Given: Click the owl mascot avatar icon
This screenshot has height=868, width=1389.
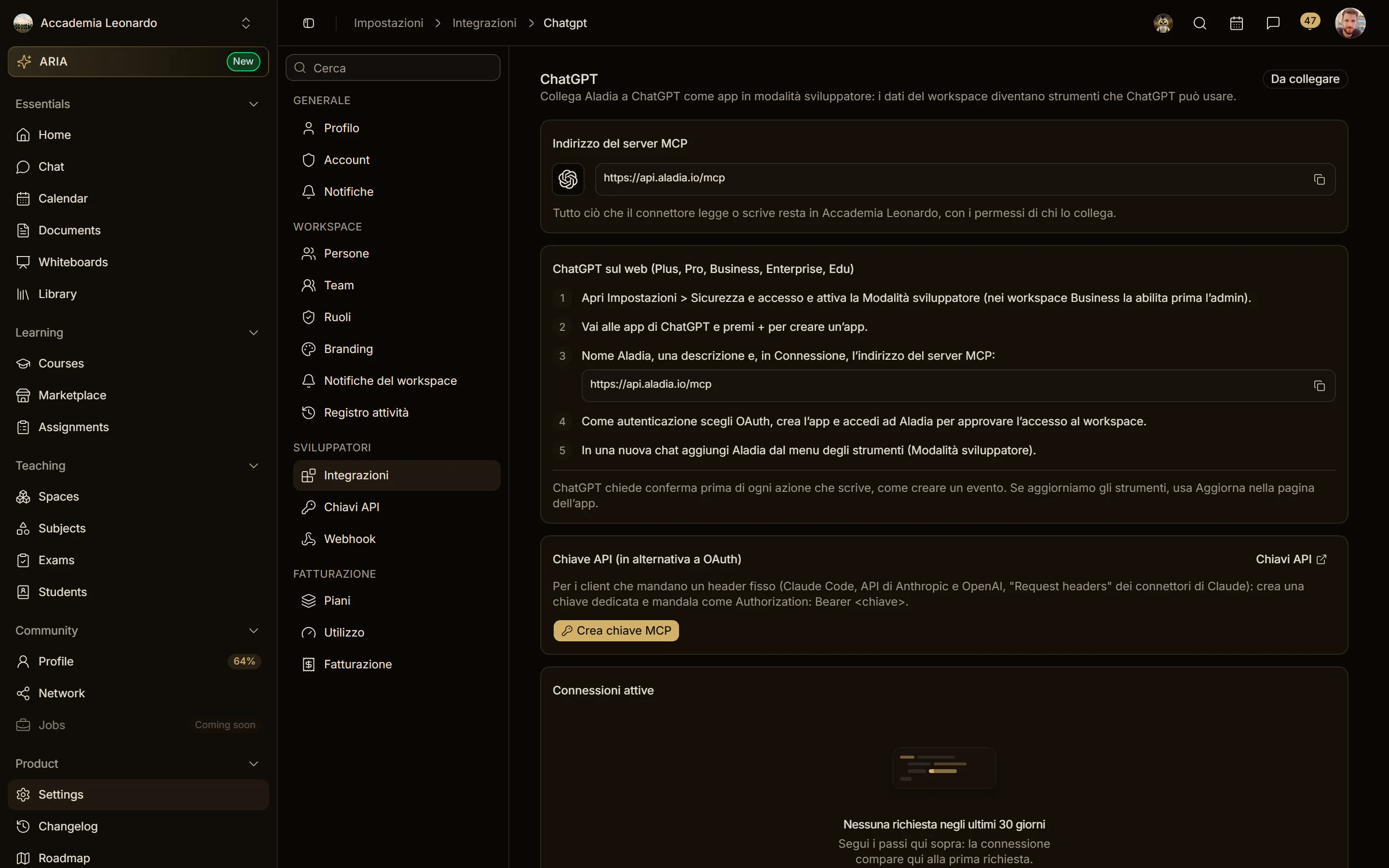Looking at the screenshot, I should click(x=1163, y=23).
